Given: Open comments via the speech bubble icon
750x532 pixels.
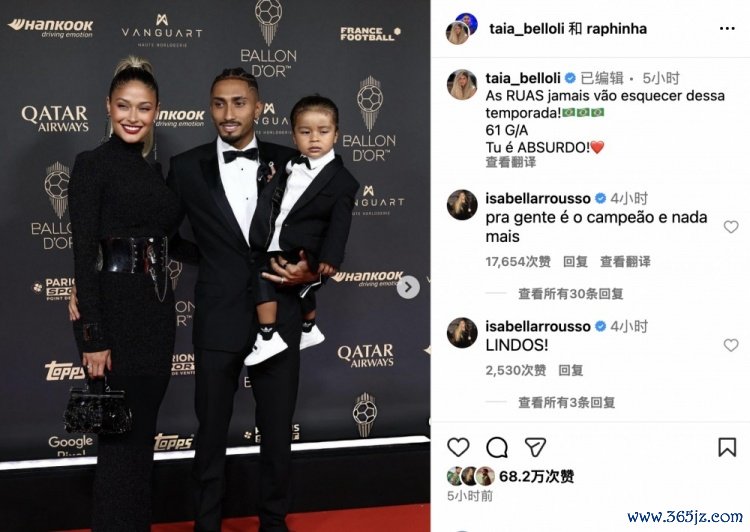Looking at the screenshot, I should [496, 447].
